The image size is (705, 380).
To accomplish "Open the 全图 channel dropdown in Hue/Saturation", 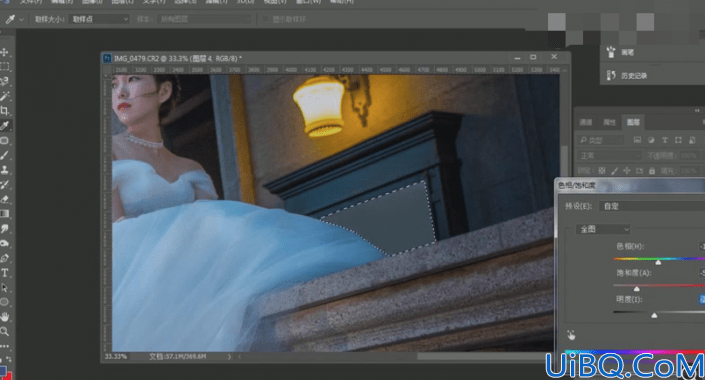I will (x=603, y=229).
